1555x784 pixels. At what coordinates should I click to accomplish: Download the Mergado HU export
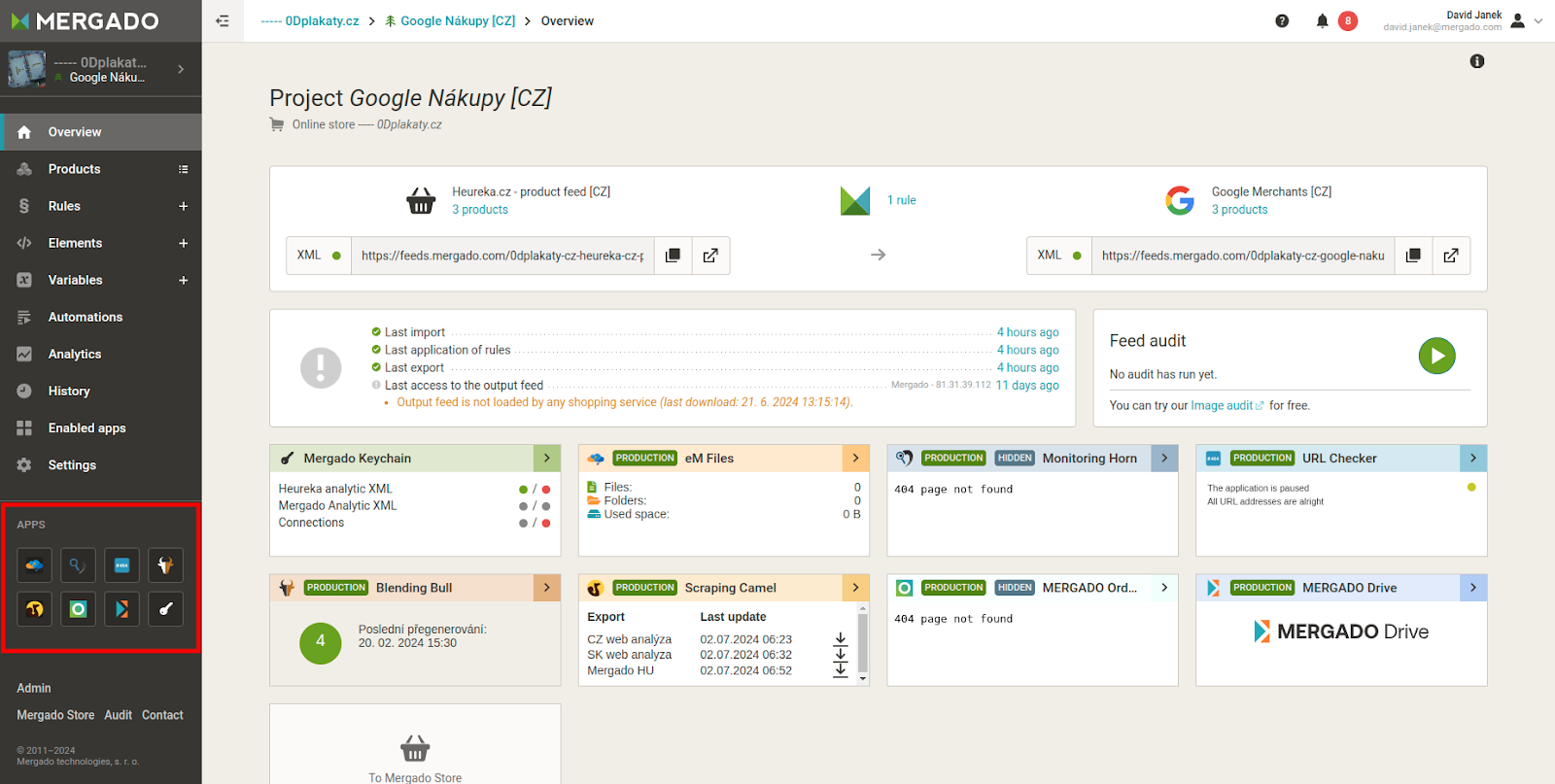841,670
